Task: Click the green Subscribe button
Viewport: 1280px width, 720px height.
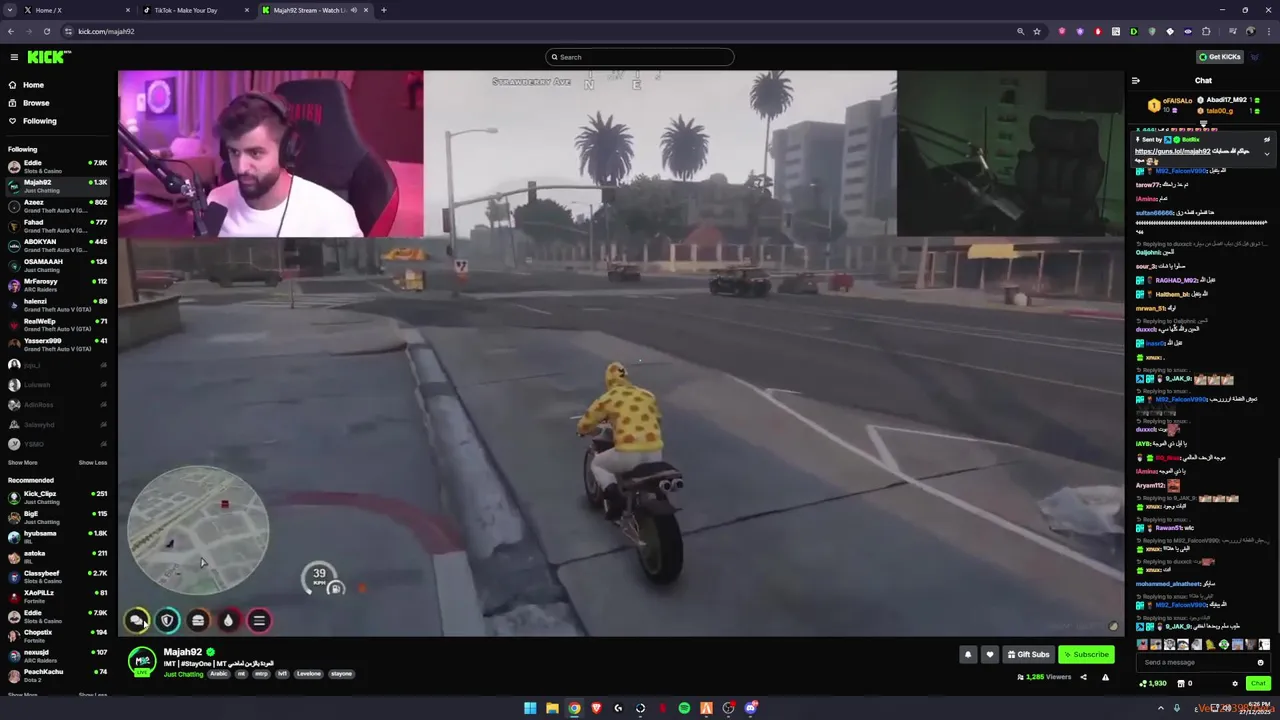Action: coord(1086,655)
